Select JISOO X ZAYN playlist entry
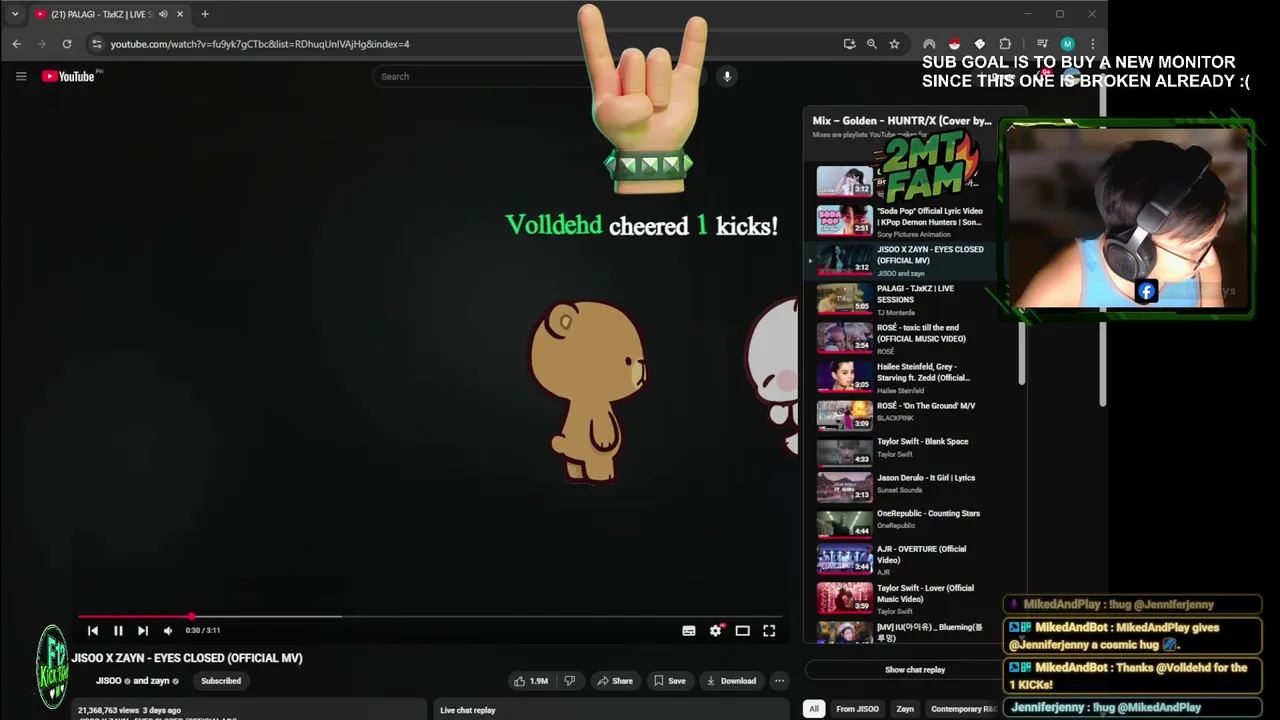This screenshot has width=1280, height=720. 900,260
